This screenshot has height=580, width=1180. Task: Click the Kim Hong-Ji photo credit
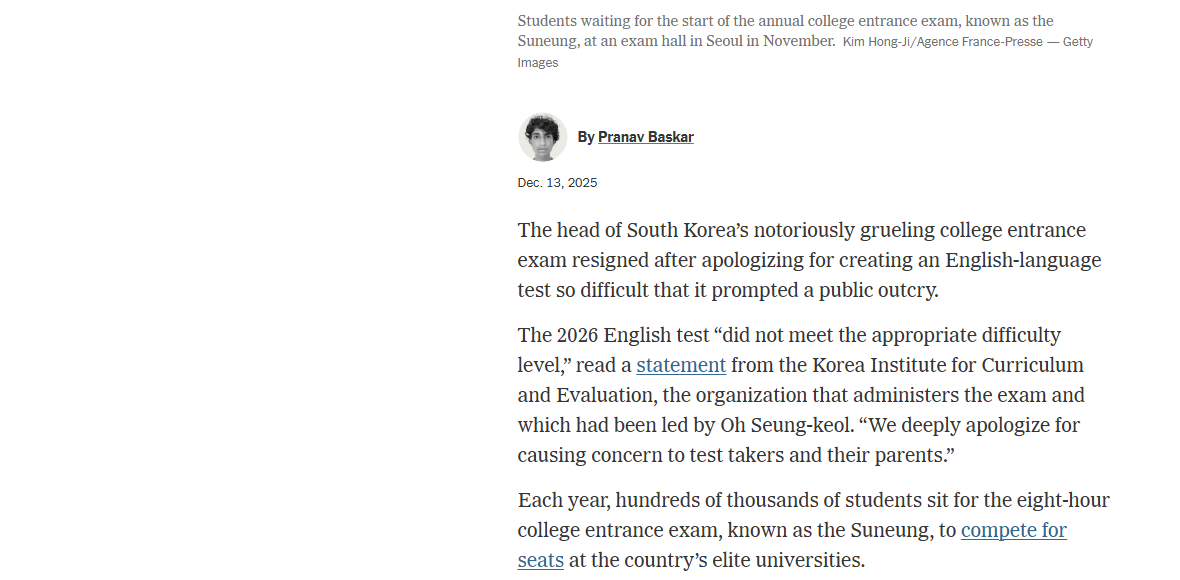(967, 42)
